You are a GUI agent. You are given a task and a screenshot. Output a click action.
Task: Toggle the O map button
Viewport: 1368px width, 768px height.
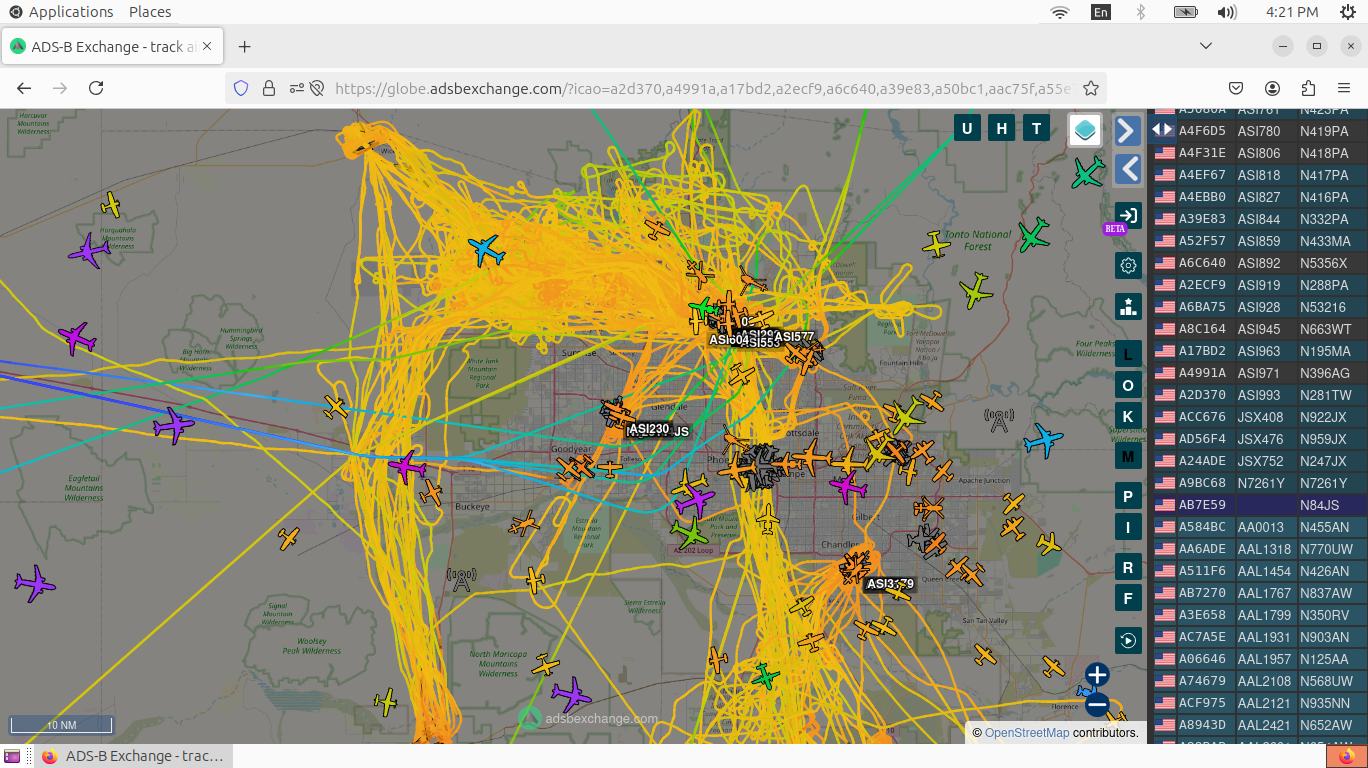(x=1128, y=385)
